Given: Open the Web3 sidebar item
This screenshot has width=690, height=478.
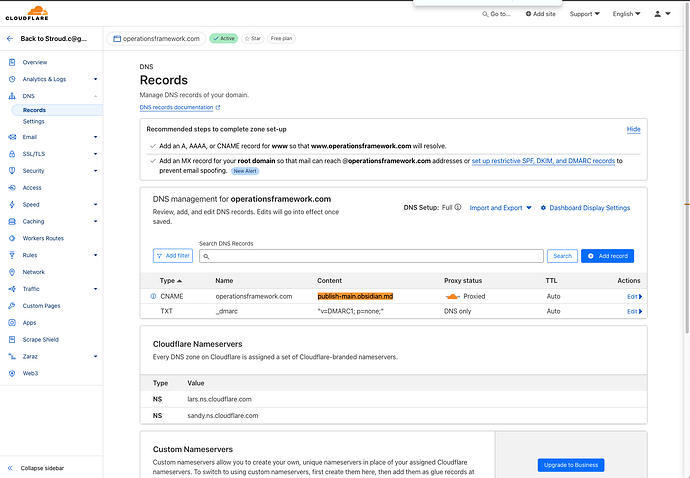Looking at the screenshot, I should tap(33, 373).
